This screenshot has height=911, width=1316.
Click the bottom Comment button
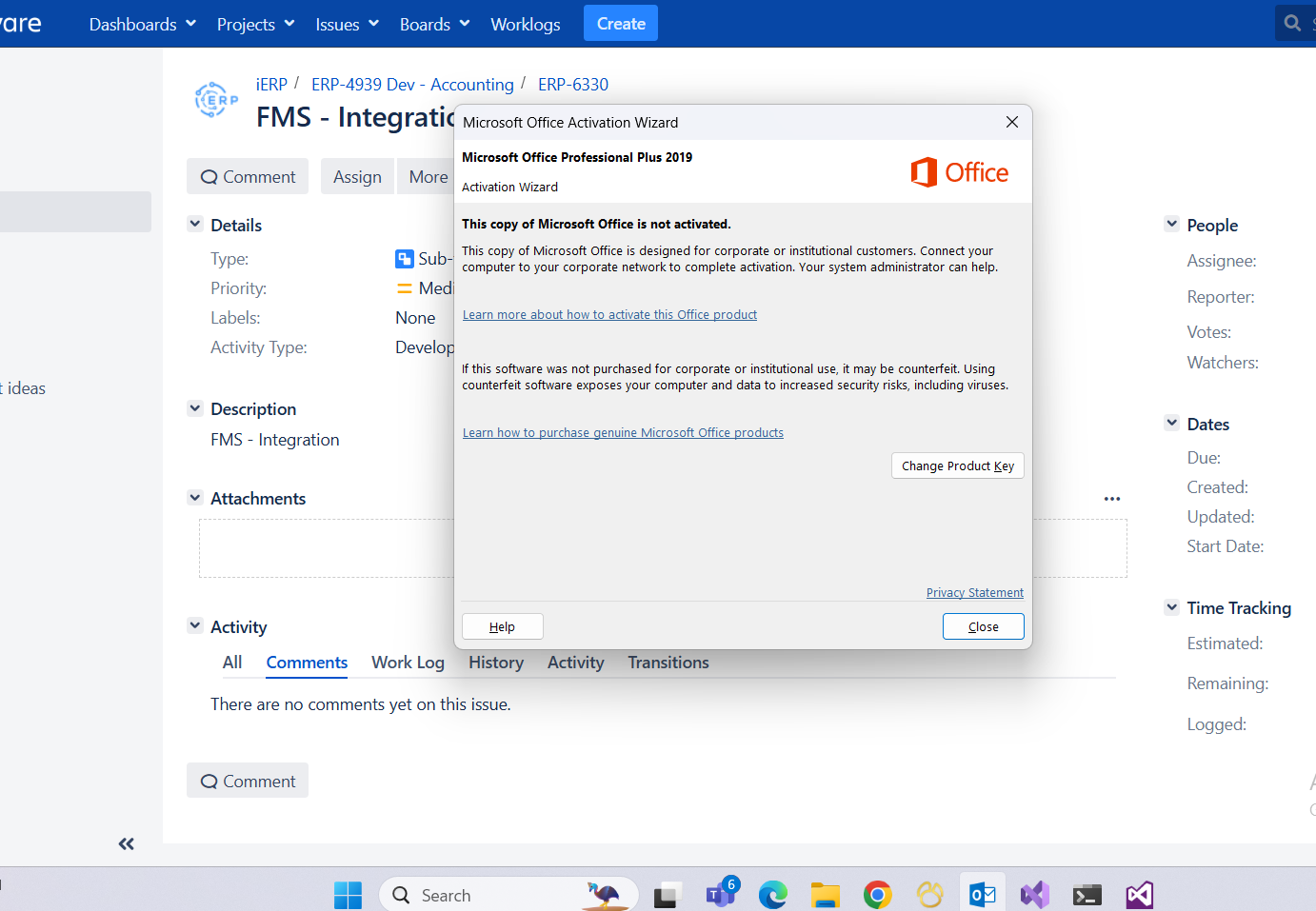click(248, 781)
